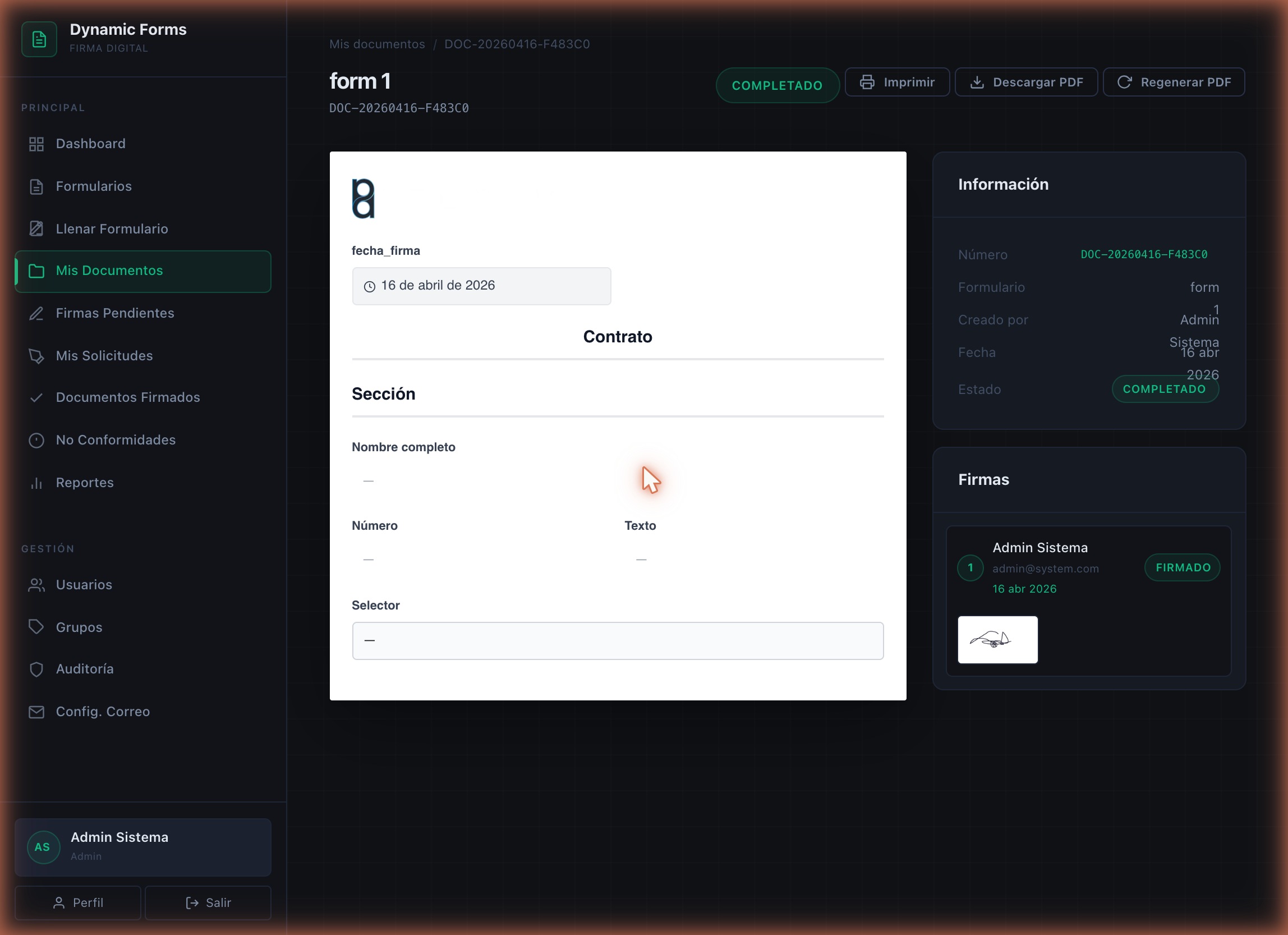This screenshot has width=1288, height=935.
Task: Click the Dashboard grid icon
Action: coord(36,144)
